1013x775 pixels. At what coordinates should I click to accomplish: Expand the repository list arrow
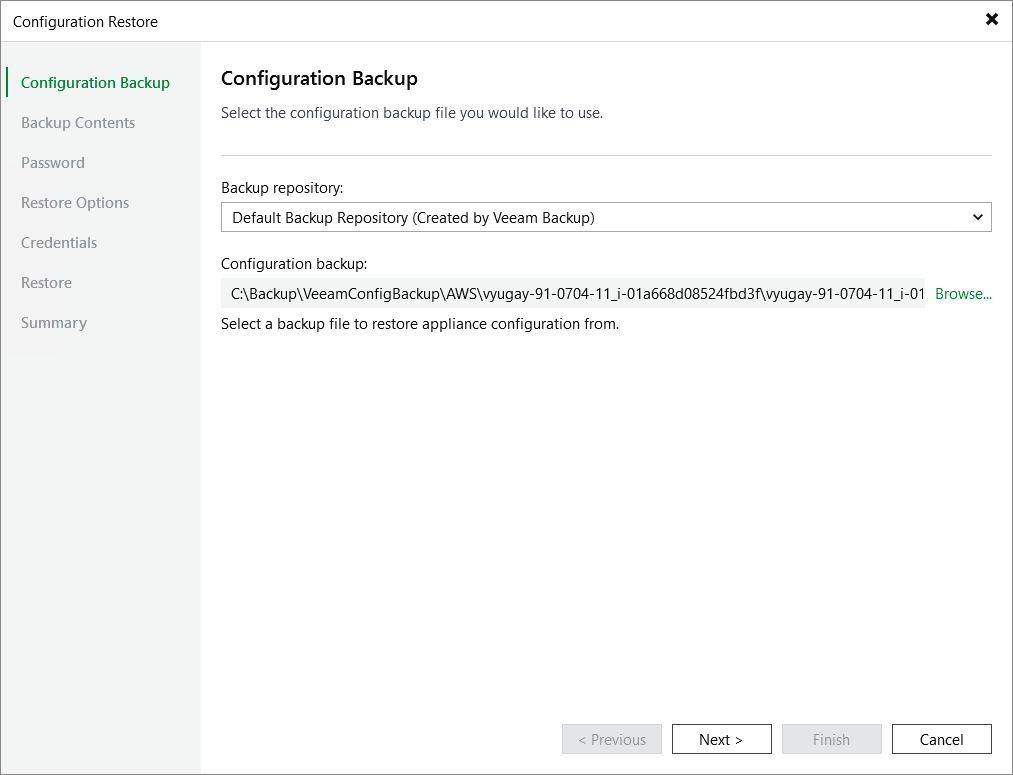click(978, 217)
